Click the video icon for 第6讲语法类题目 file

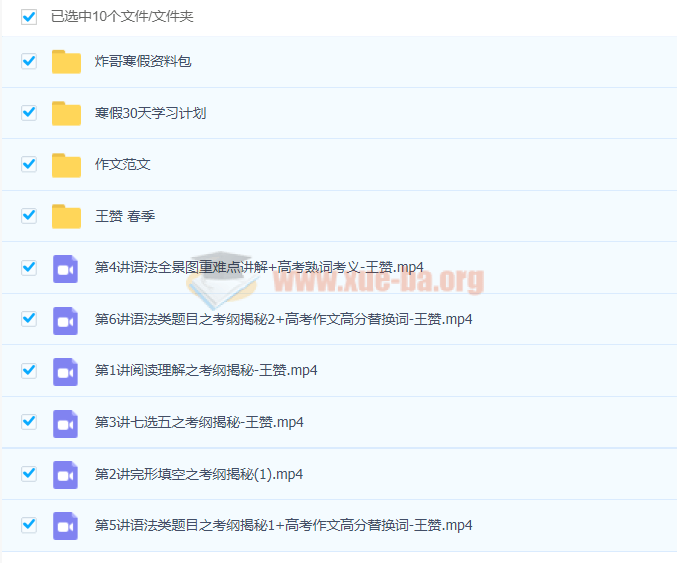[66, 320]
